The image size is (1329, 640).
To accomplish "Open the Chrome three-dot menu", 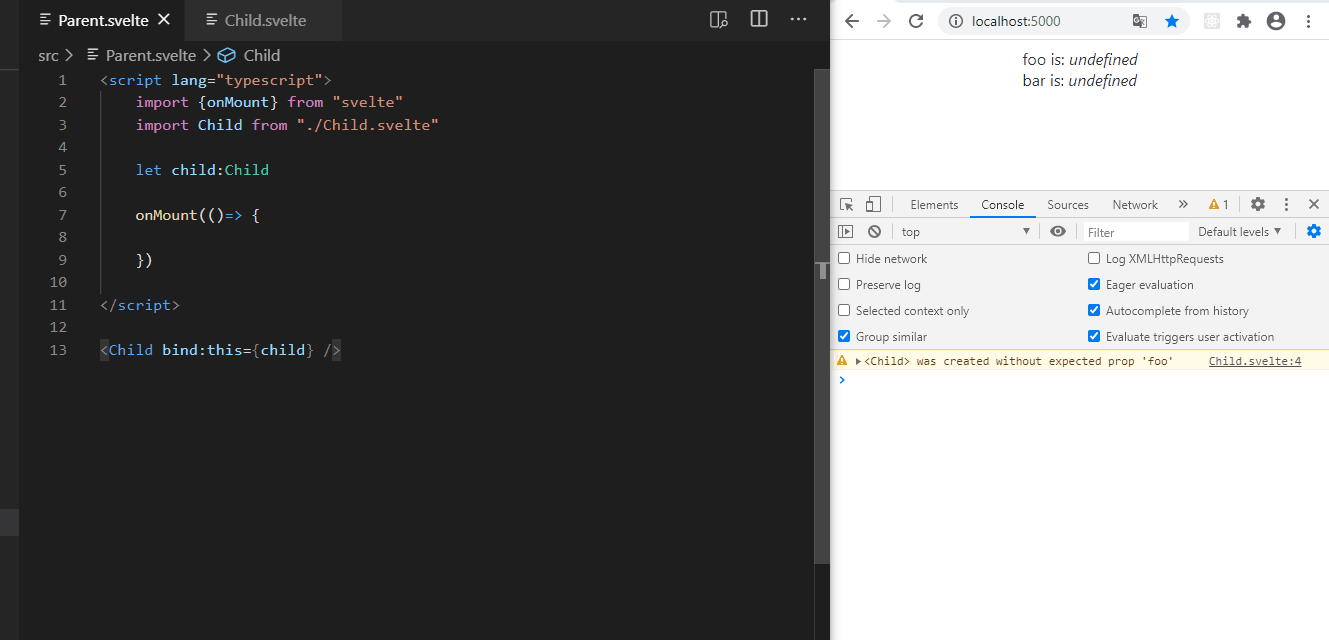I will (1308, 21).
